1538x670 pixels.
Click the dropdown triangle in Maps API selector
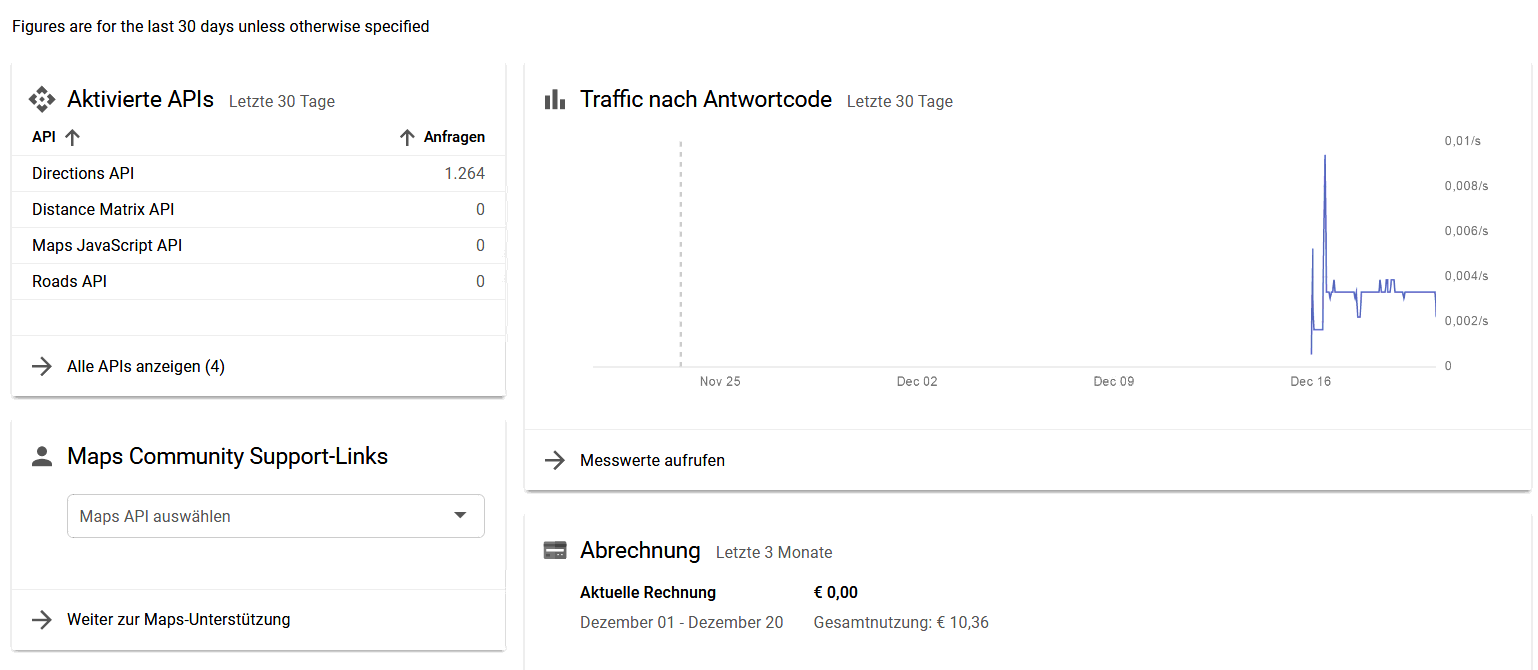(460, 515)
